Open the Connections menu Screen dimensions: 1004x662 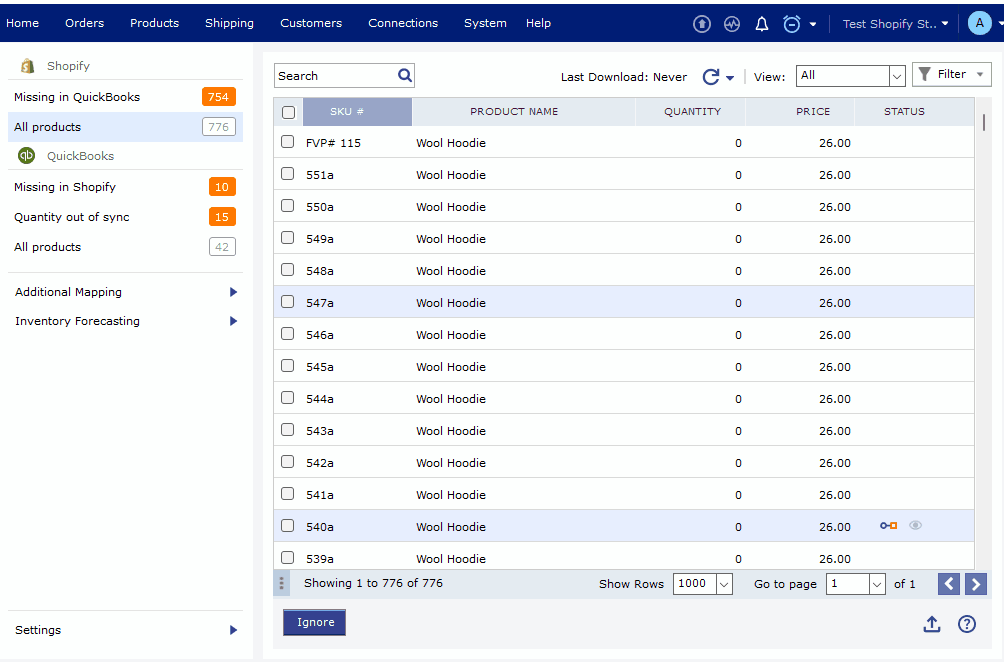tap(403, 23)
